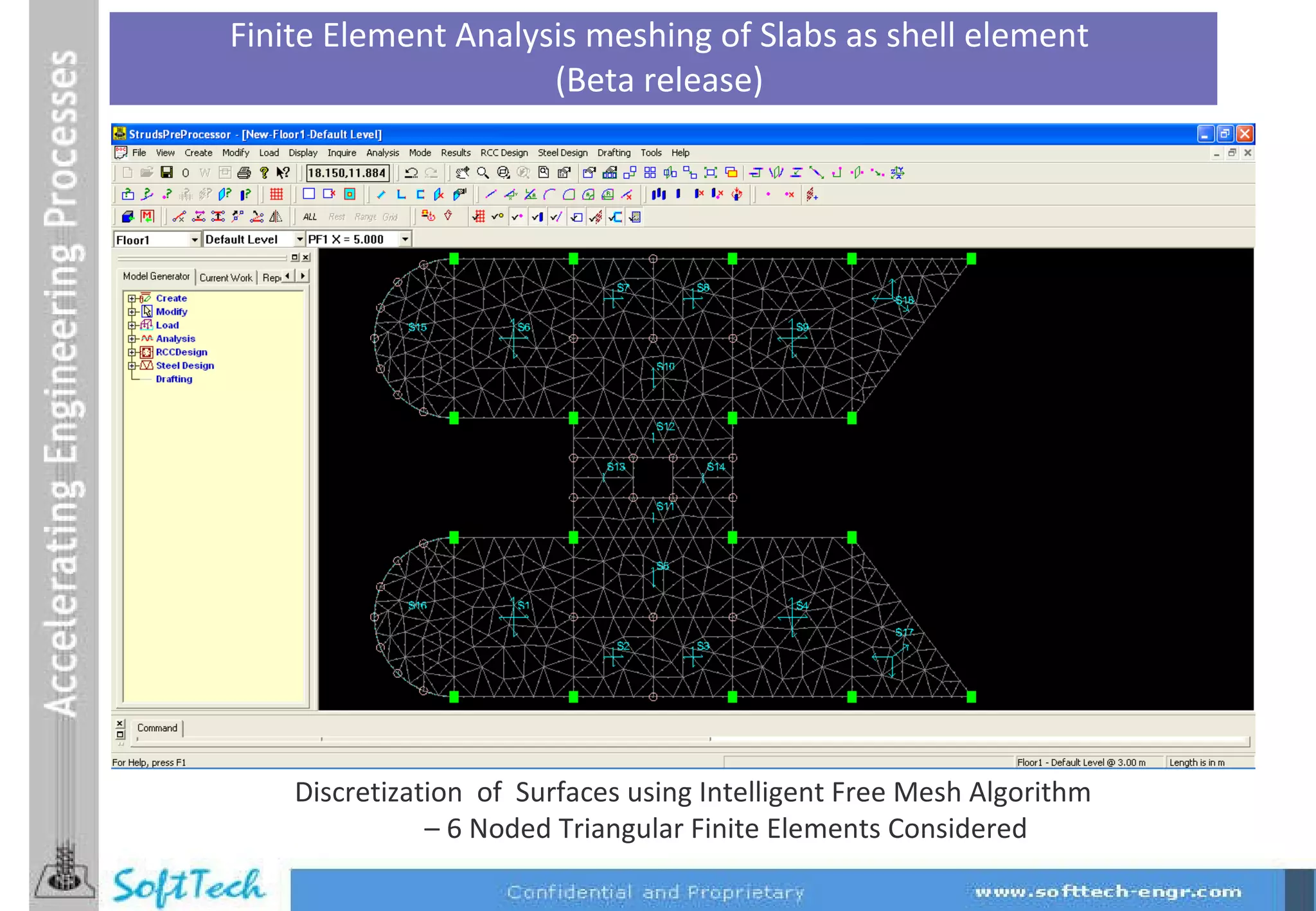Toggle the checkmark hatched mesh display option
The image size is (1316, 911).
tap(596, 217)
